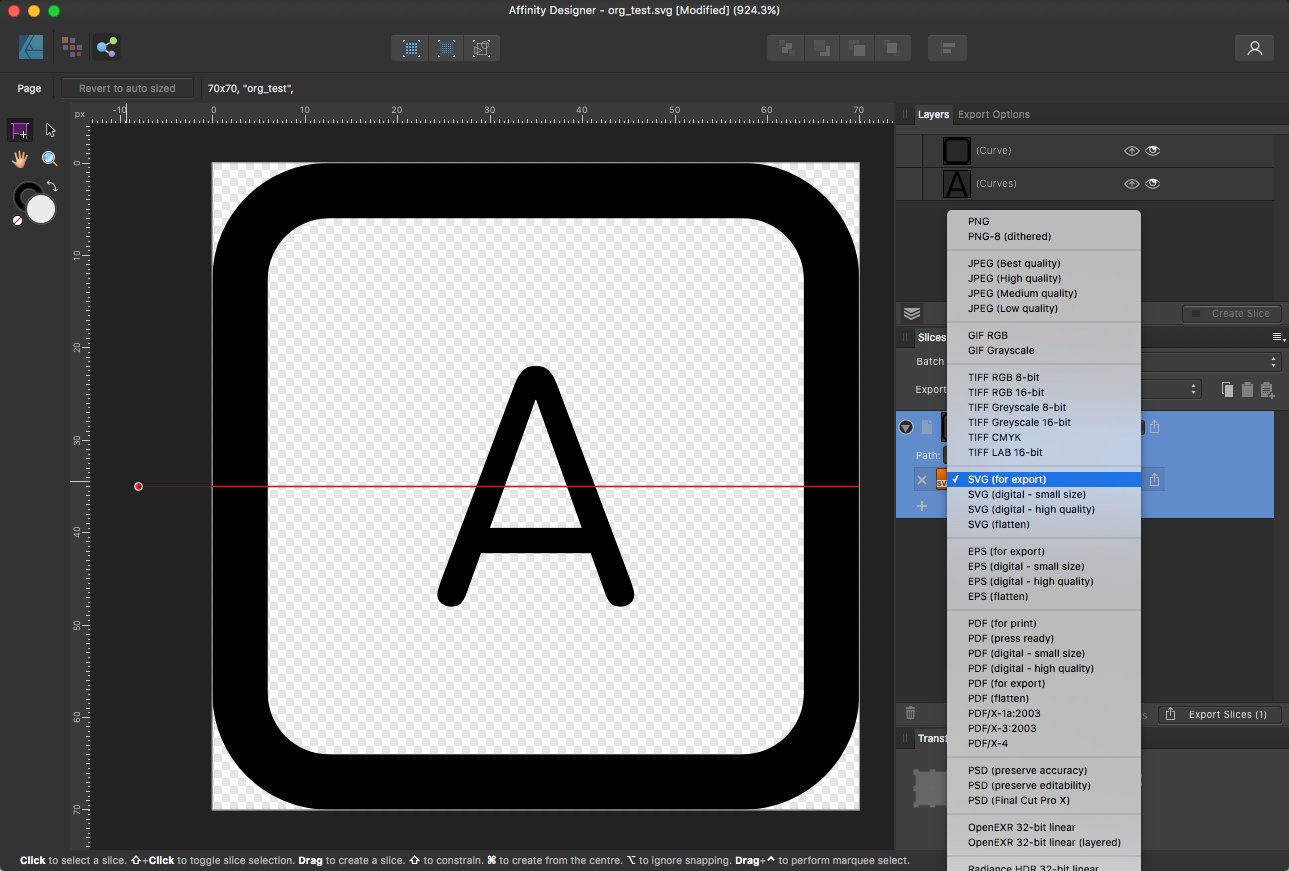The width and height of the screenshot is (1289, 871).
Task: Select the View hand tool
Action: click(19, 159)
